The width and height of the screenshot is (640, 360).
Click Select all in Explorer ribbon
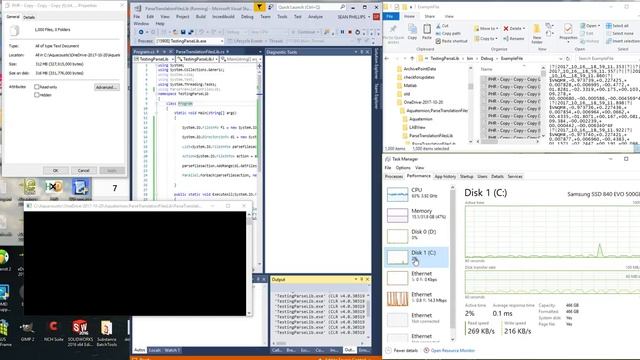(617, 26)
